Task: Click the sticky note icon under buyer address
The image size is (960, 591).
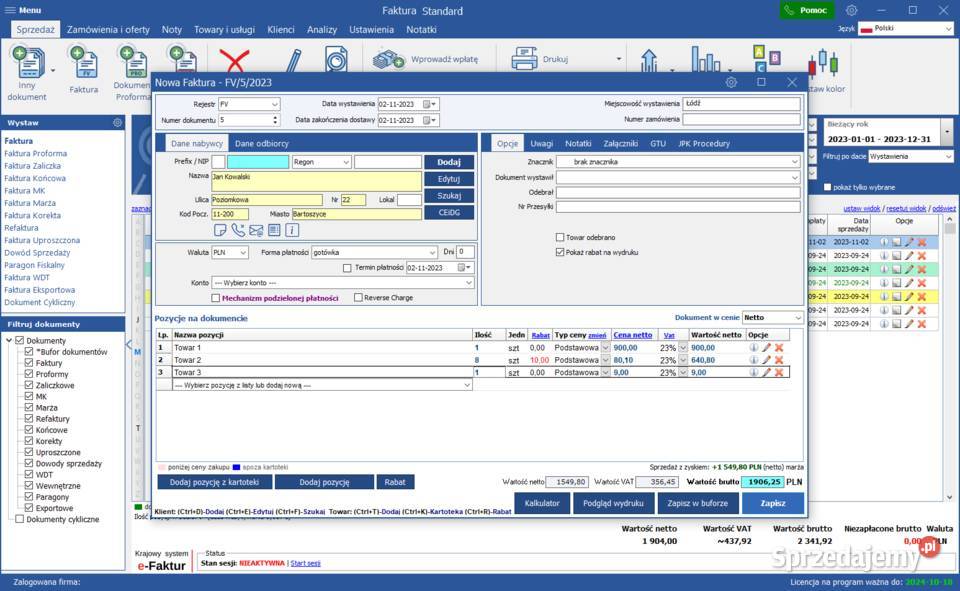Action: pyautogui.click(x=220, y=230)
